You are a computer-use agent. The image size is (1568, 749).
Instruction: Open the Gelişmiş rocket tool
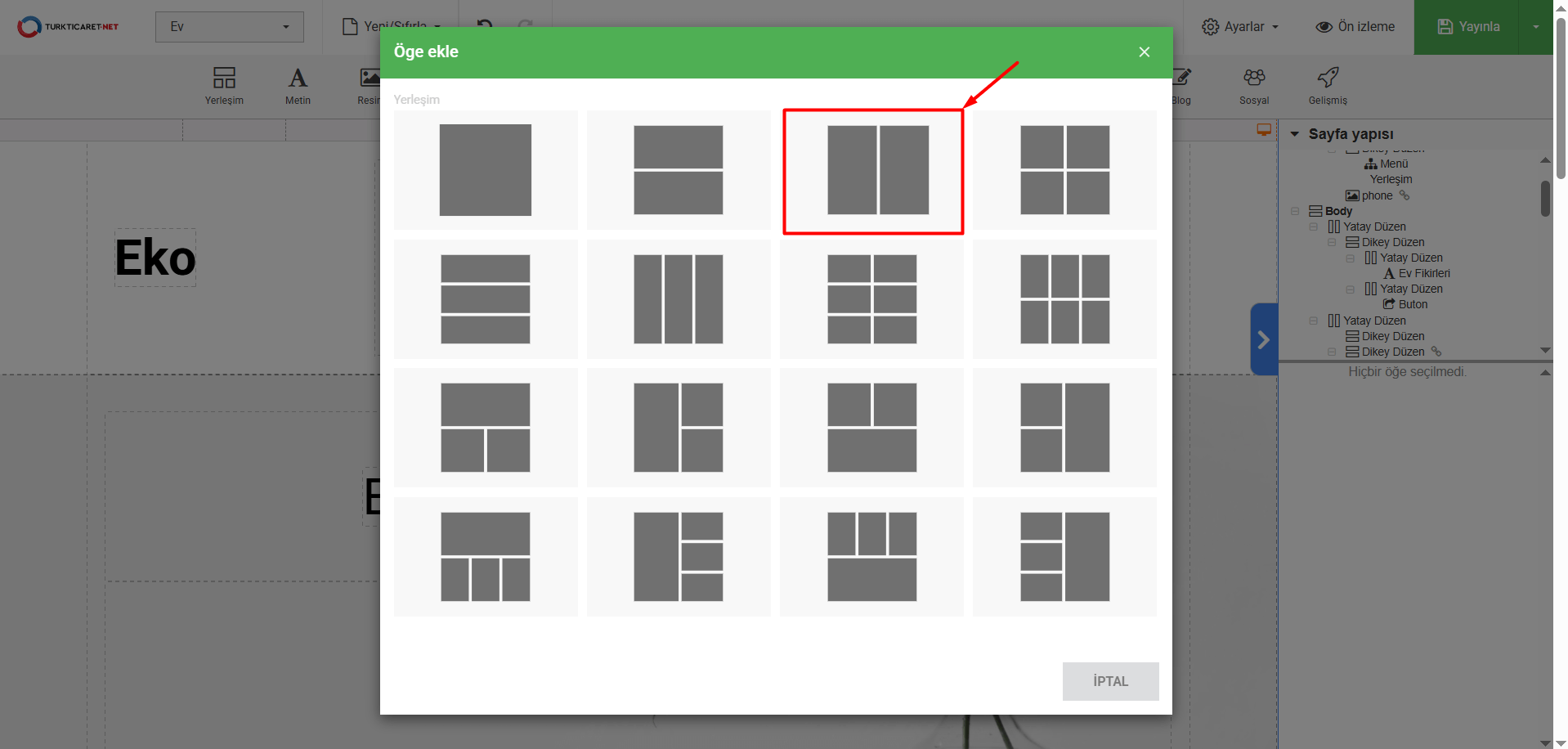pyautogui.click(x=1327, y=86)
